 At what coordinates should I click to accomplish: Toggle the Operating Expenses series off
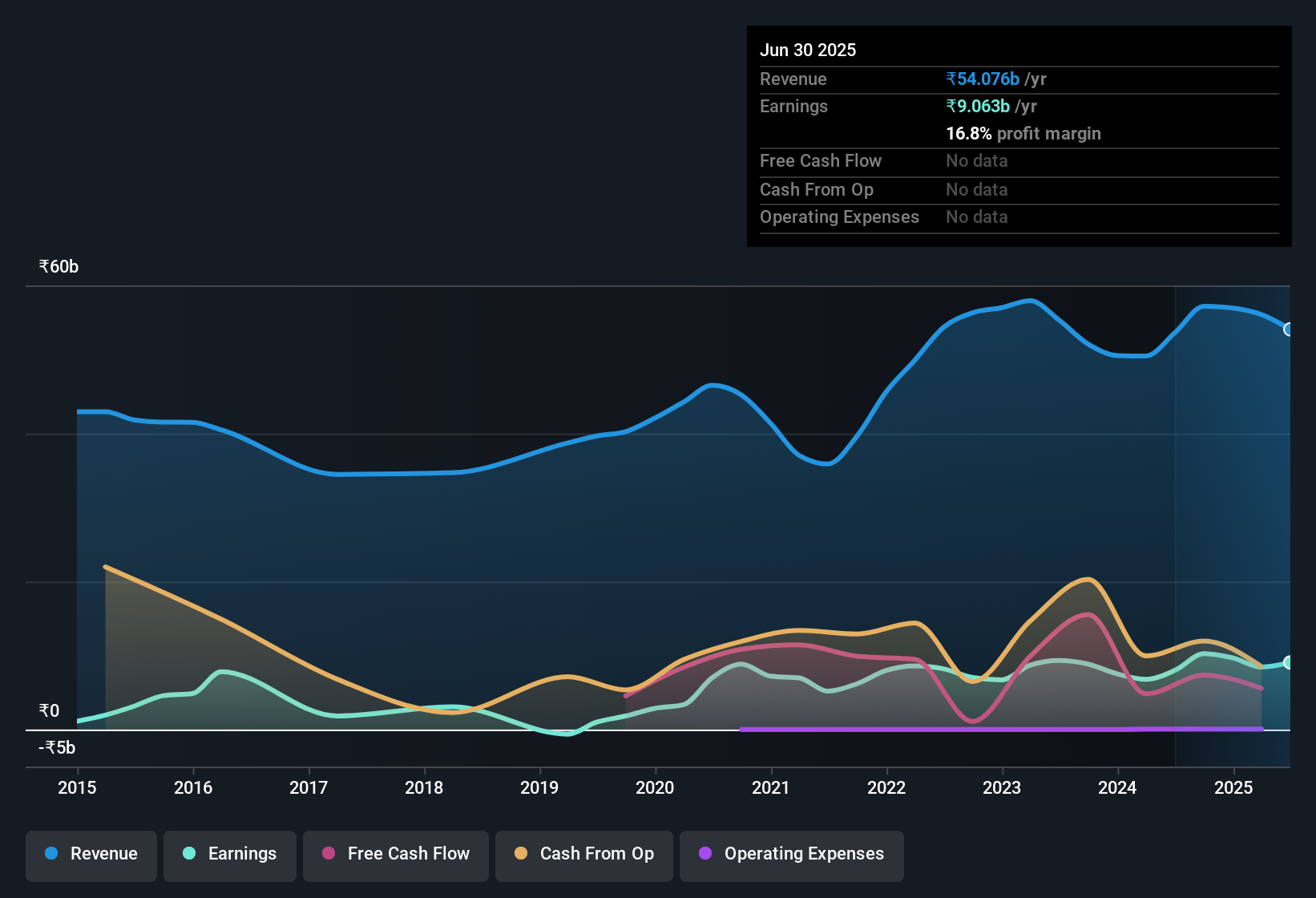click(x=791, y=854)
